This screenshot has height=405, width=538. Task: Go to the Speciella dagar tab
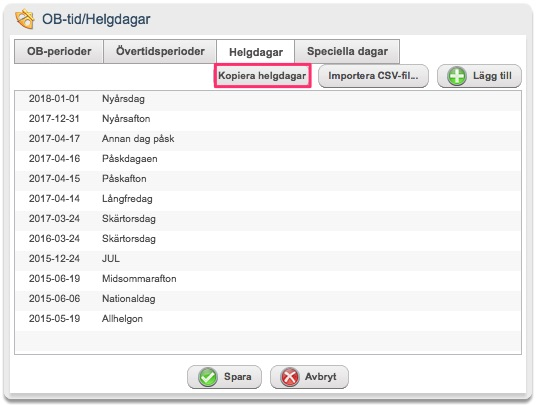[347, 51]
